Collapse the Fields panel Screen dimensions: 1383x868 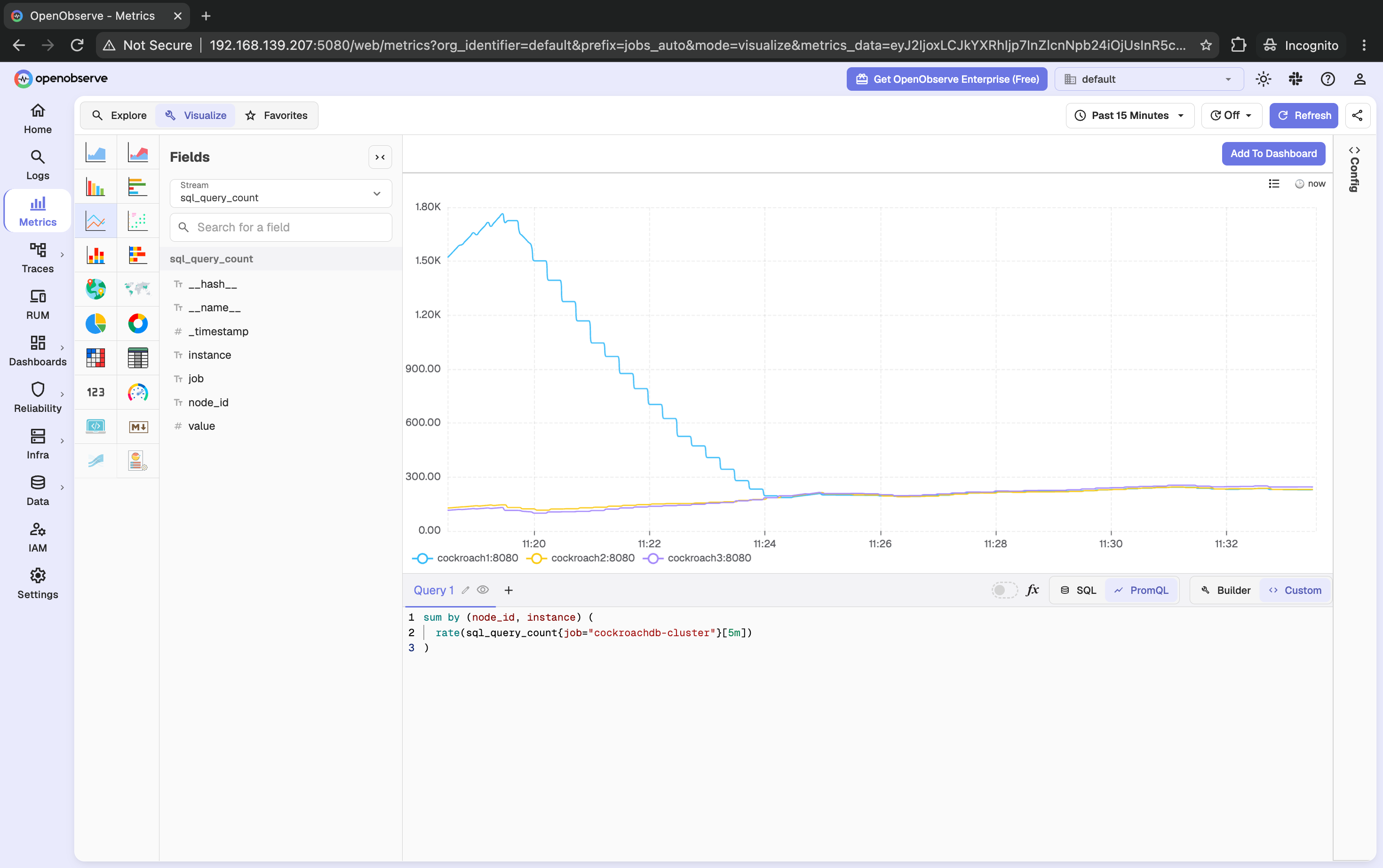coord(380,158)
